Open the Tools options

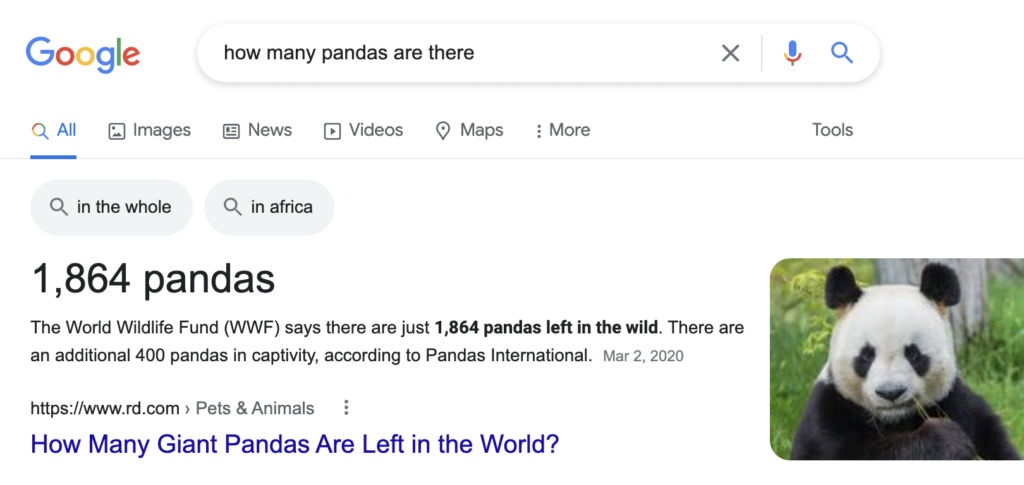(832, 130)
